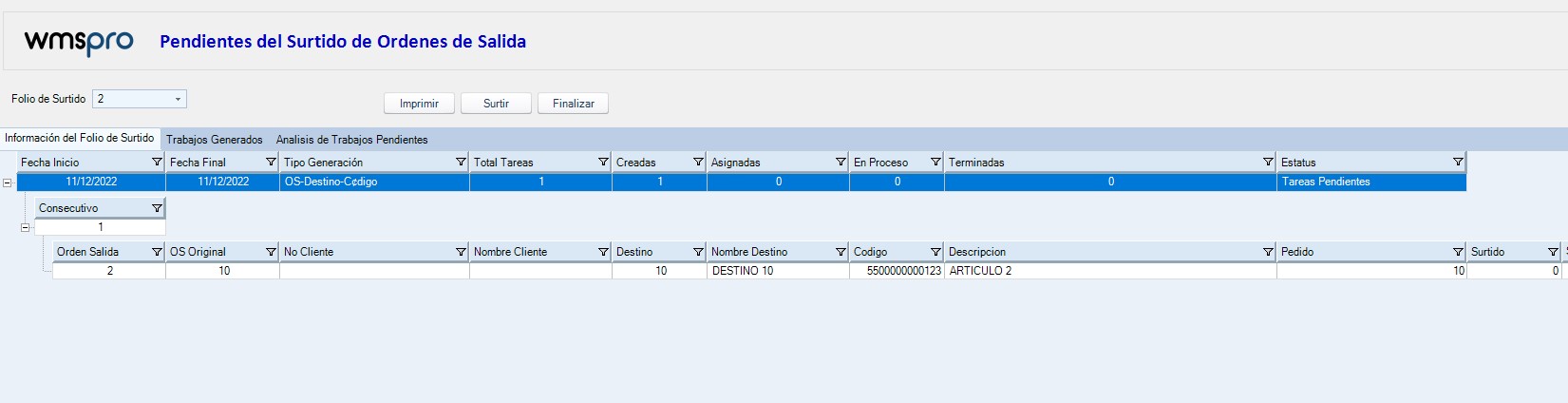The width and height of the screenshot is (1568, 403).
Task: Select the Tareas Pendientes status cell
Action: 1371,182
